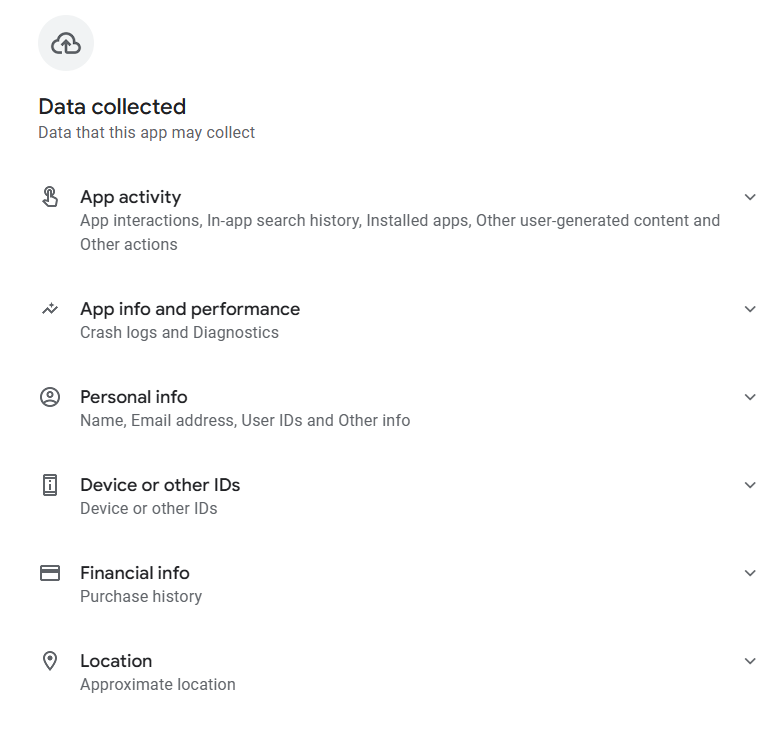Viewport: 784px width, 729px height.
Task: Click Personal info heading text
Action: pos(133,397)
